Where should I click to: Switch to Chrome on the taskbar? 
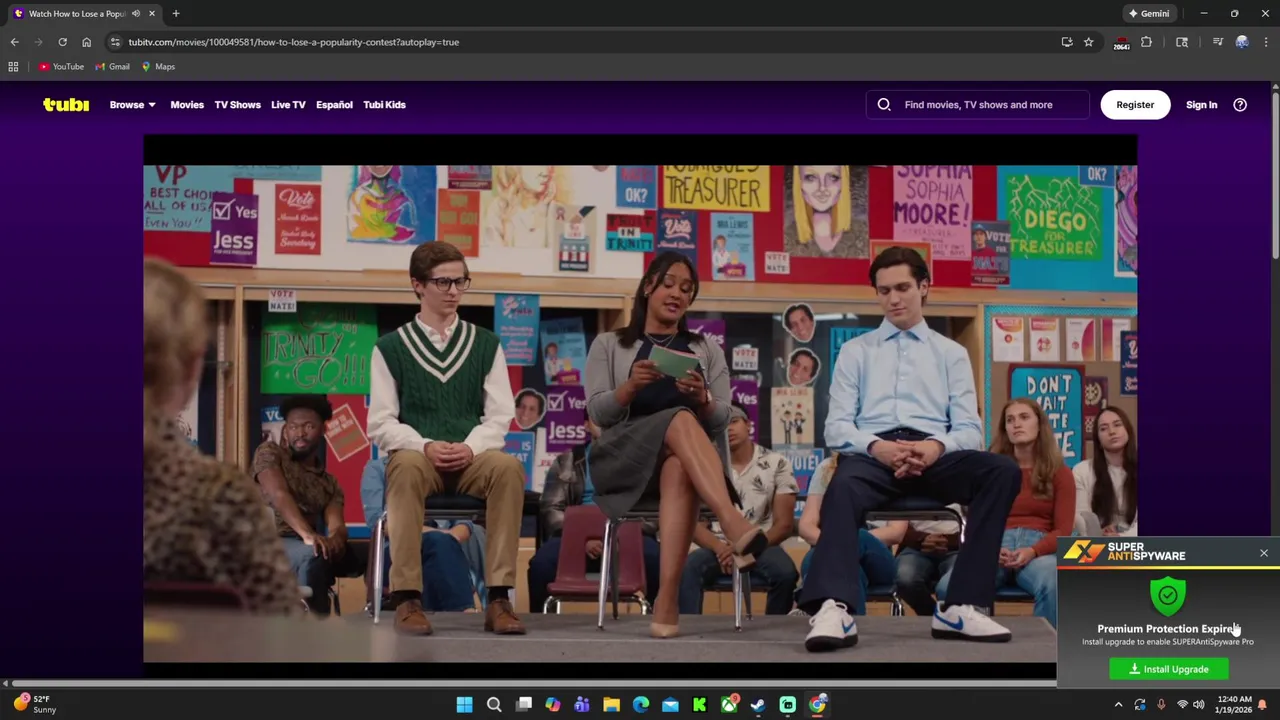817,705
